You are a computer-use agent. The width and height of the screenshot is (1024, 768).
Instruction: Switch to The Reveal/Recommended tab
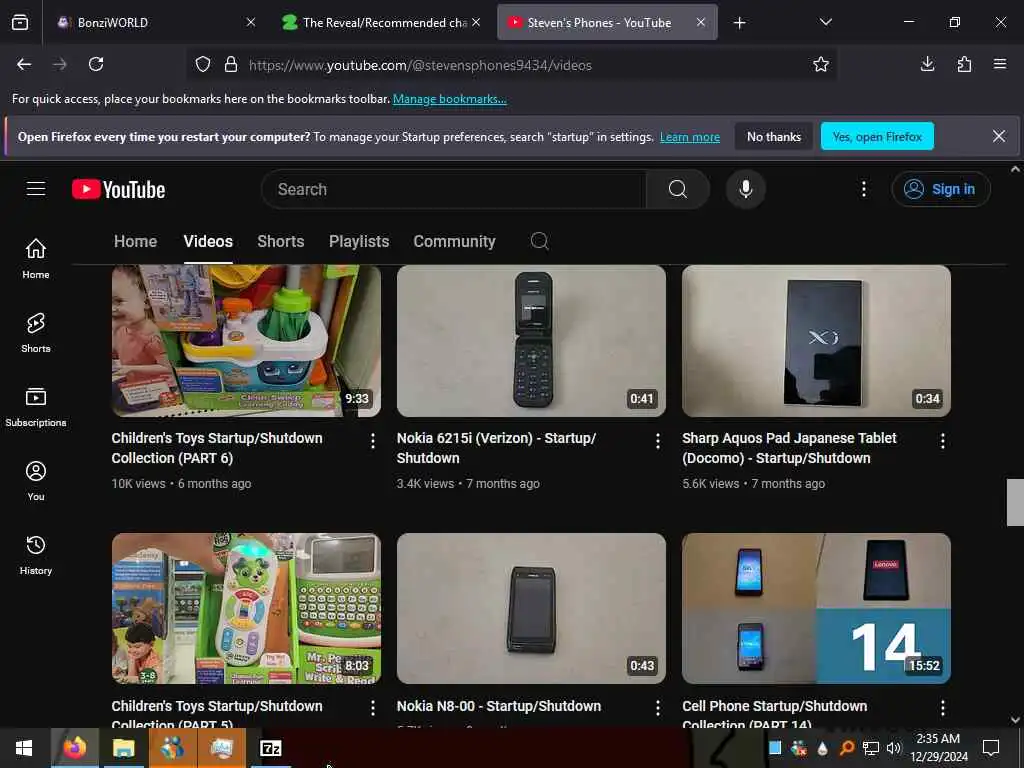(x=382, y=22)
